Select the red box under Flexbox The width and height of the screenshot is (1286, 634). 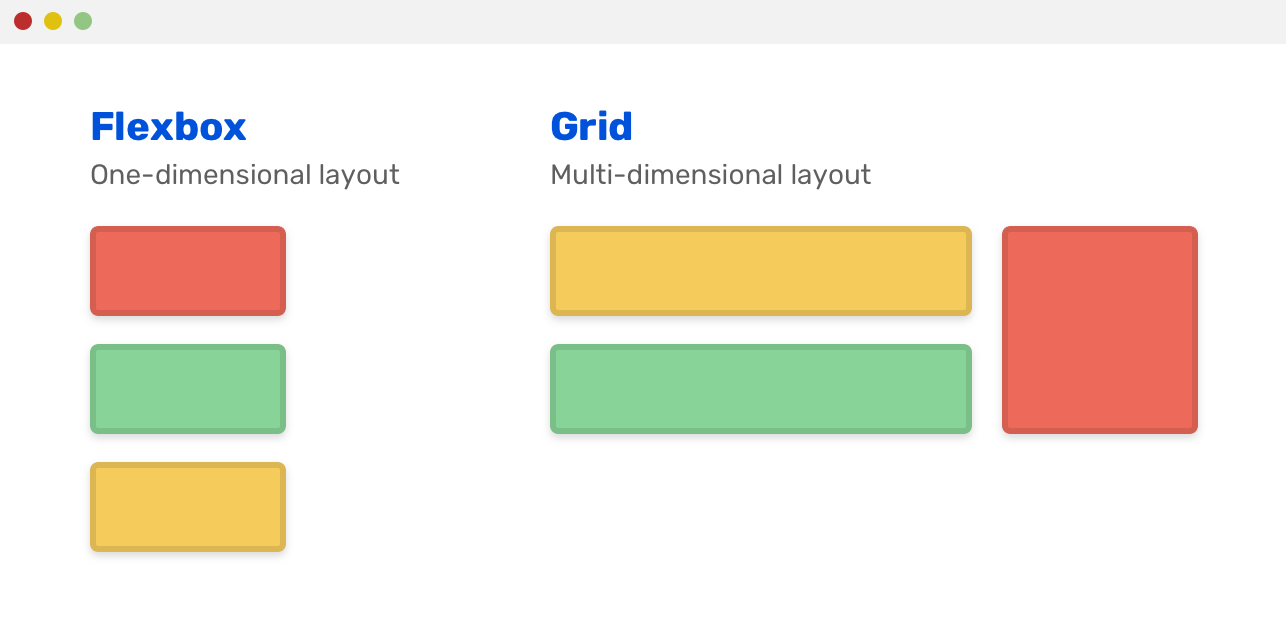pos(188,271)
